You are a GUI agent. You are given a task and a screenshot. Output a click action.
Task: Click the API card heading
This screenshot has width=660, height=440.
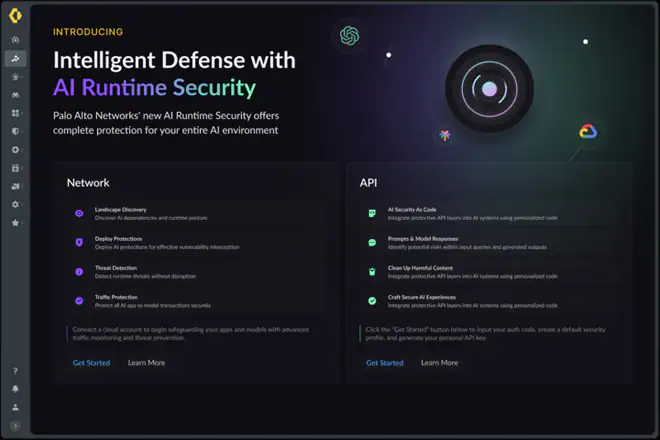[368, 183]
